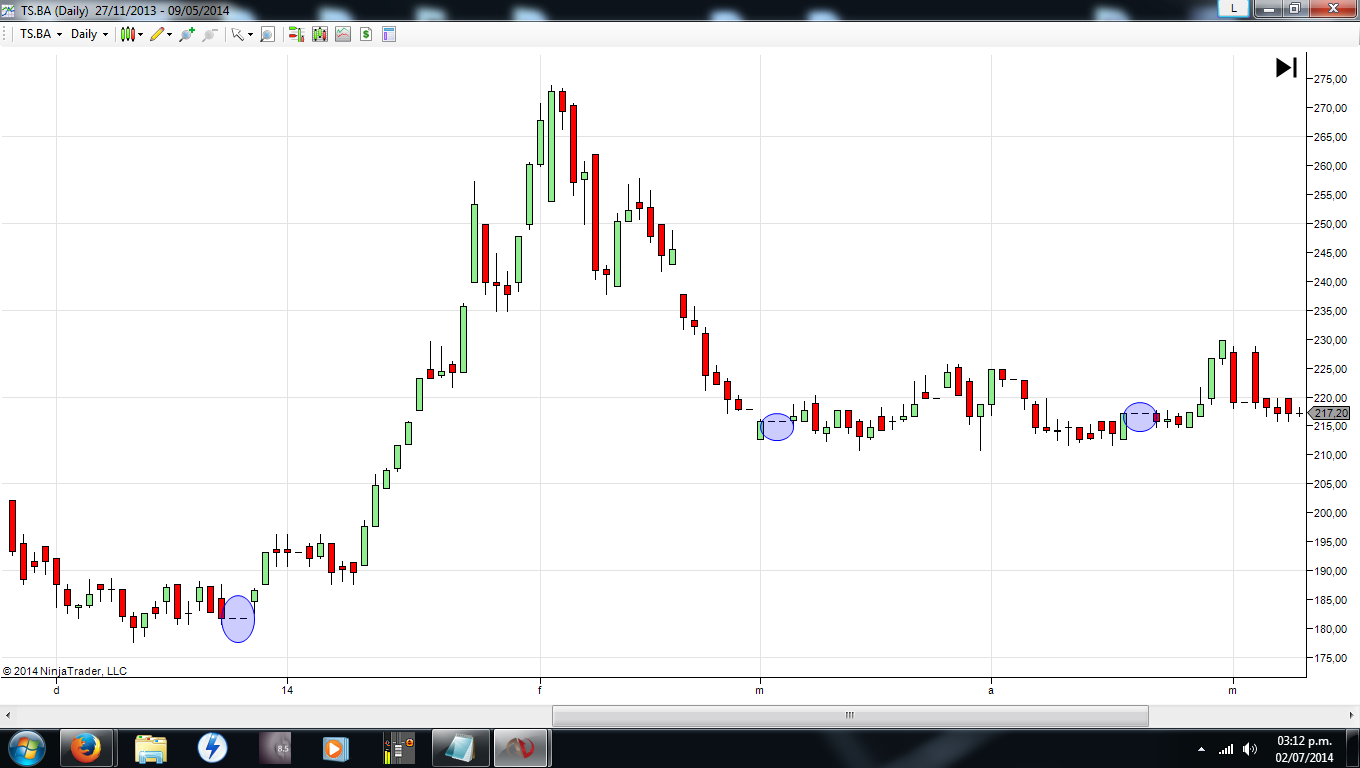This screenshot has height=768, width=1360.
Task: Open the Strategies dollar sign icon
Action: click(366, 34)
